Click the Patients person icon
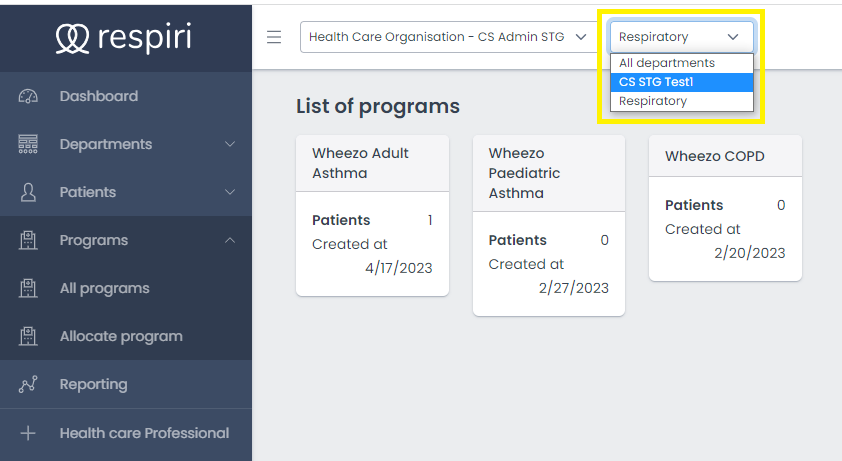 [28, 192]
